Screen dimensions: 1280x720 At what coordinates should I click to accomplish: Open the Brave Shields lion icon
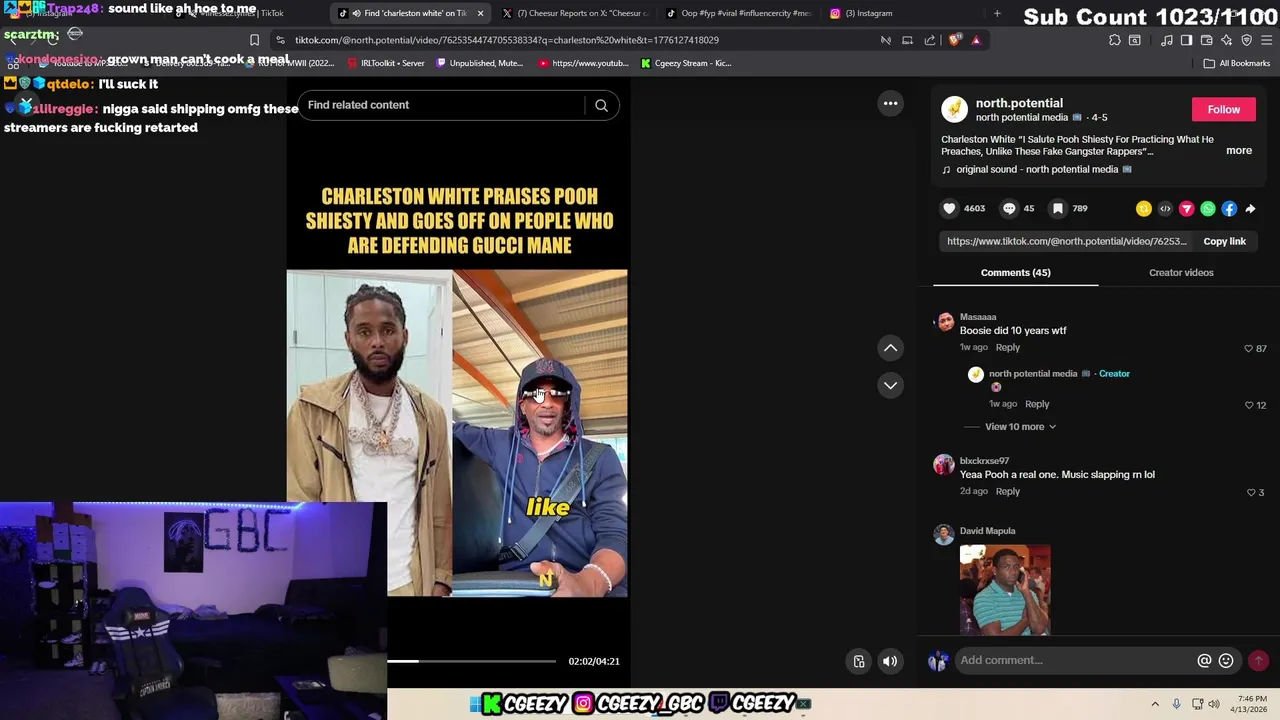pyautogui.click(x=955, y=40)
